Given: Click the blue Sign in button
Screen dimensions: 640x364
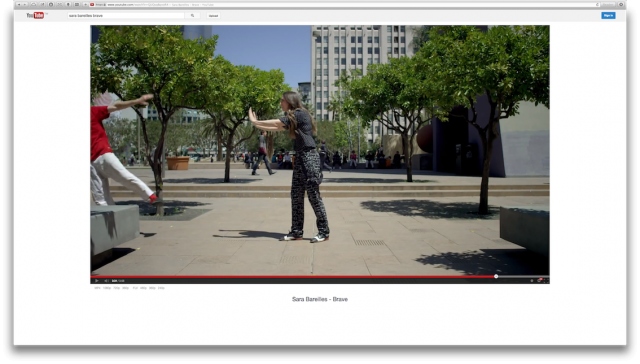Looking at the screenshot, I should coord(608,16).
